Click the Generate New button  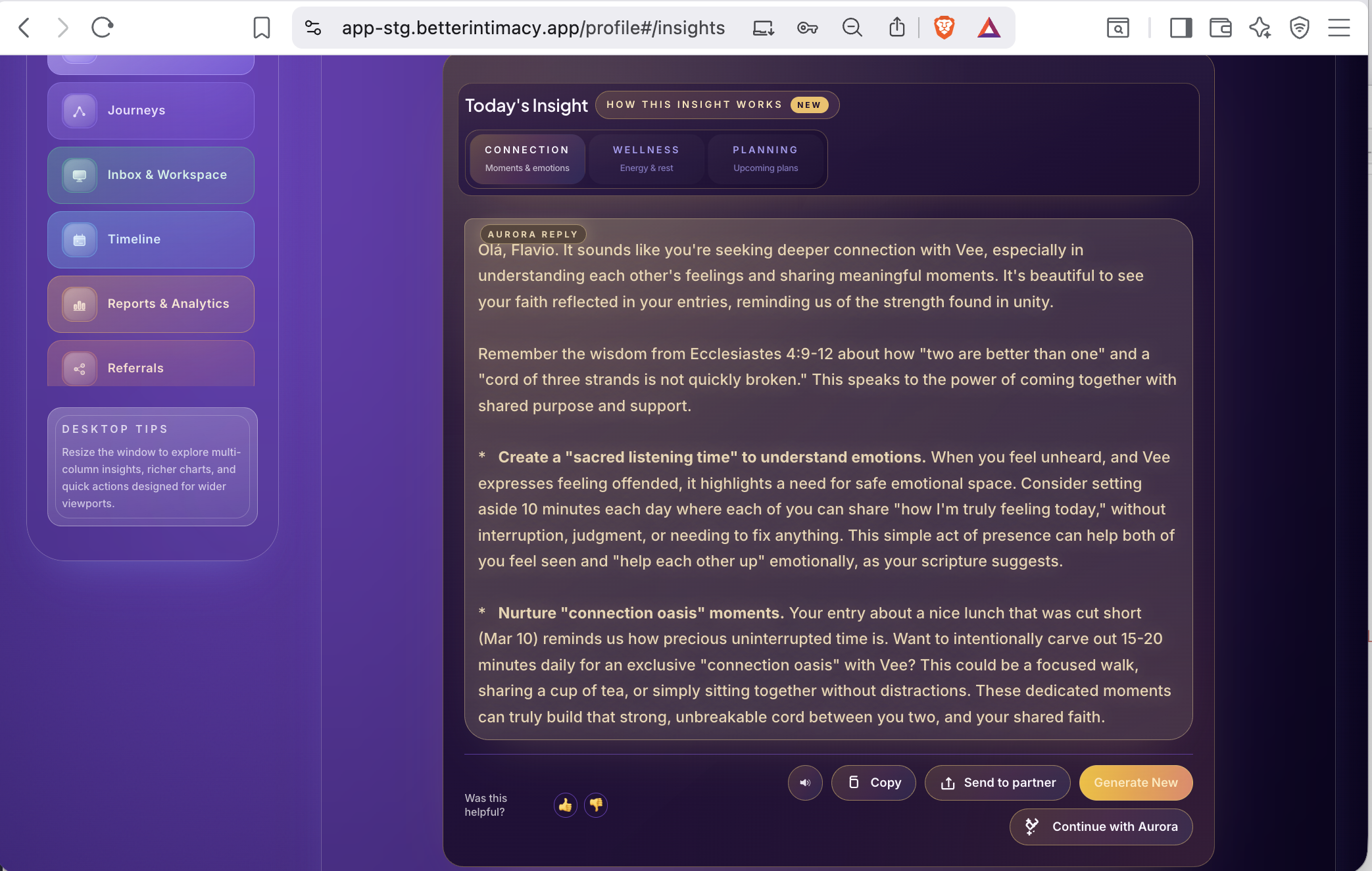(1135, 783)
